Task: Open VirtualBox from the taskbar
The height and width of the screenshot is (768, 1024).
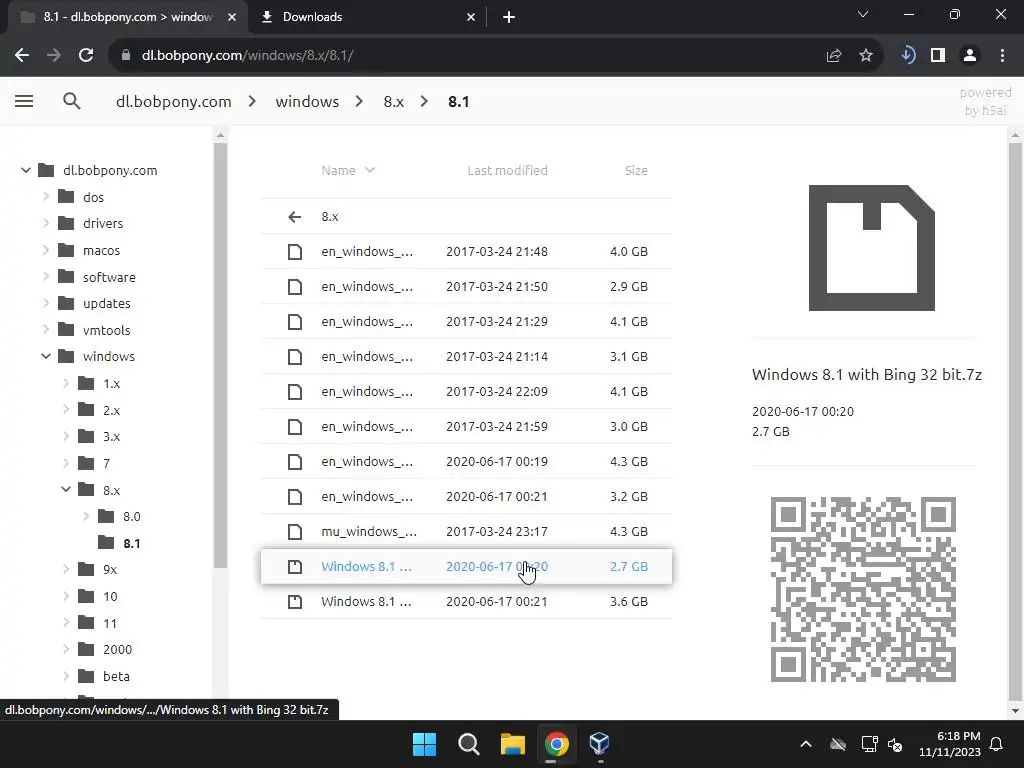Action: [x=600, y=744]
